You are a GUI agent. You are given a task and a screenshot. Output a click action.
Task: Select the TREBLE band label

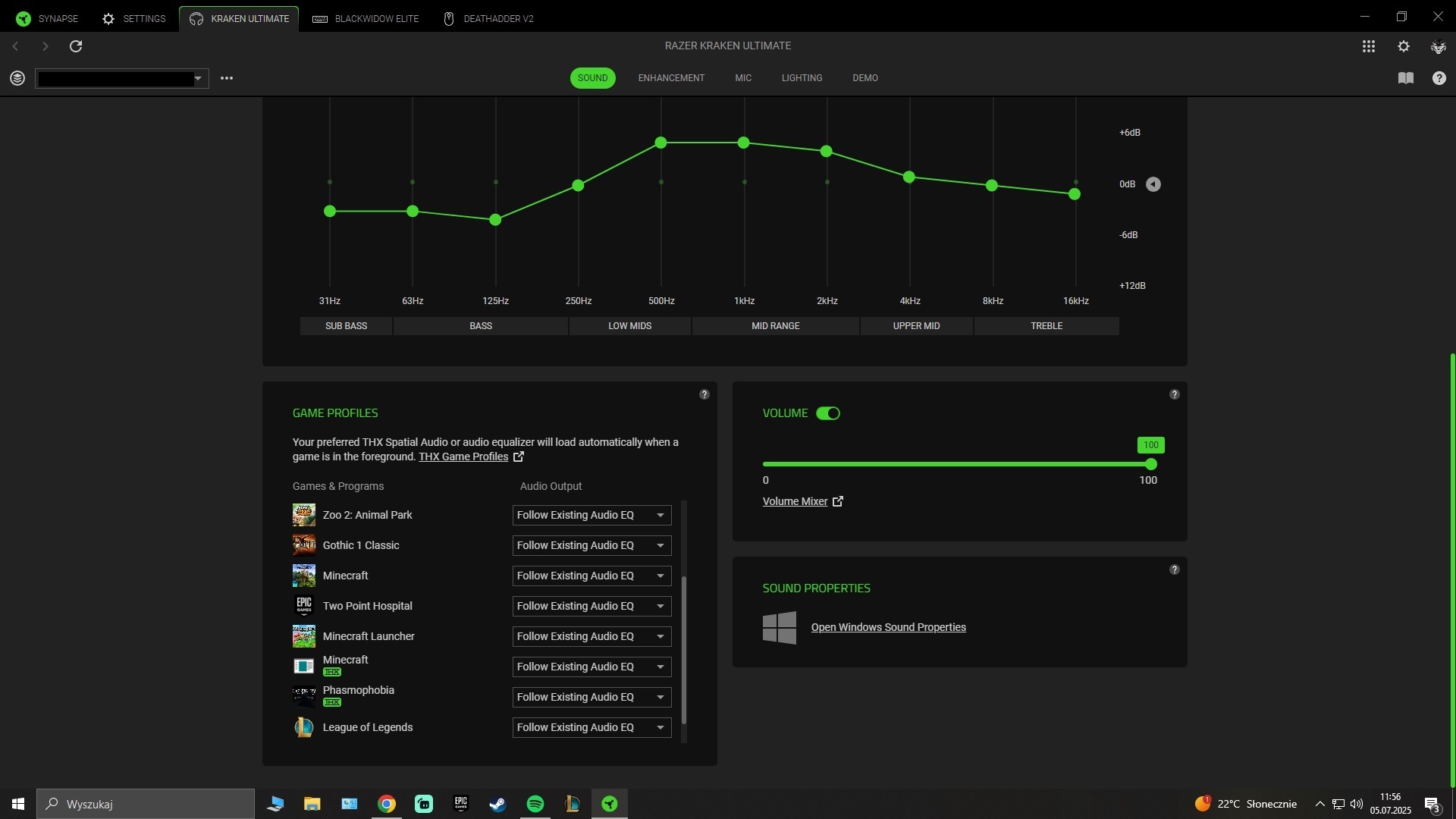pyautogui.click(x=1046, y=326)
